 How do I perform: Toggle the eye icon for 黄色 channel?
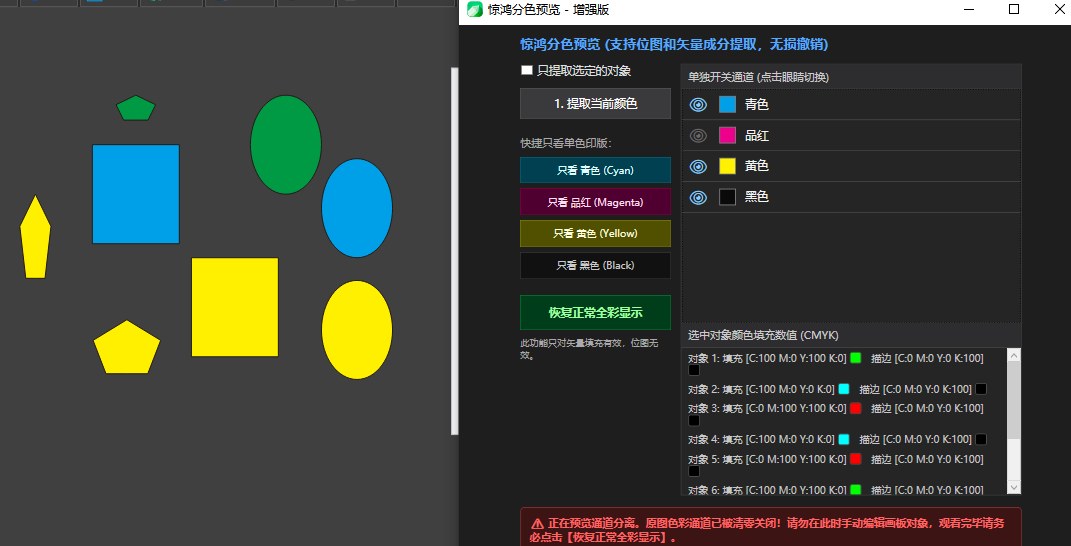click(698, 166)
